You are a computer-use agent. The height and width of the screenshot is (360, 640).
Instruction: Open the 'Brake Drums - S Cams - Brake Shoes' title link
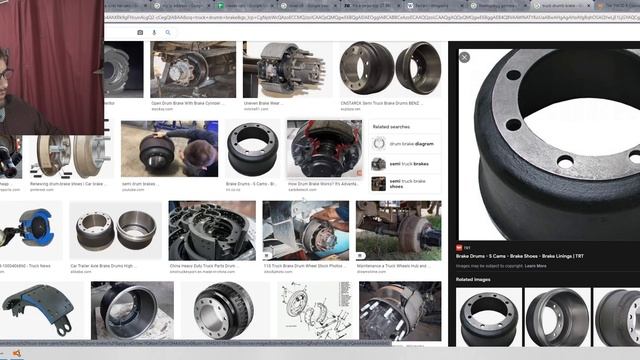point(520,256)
